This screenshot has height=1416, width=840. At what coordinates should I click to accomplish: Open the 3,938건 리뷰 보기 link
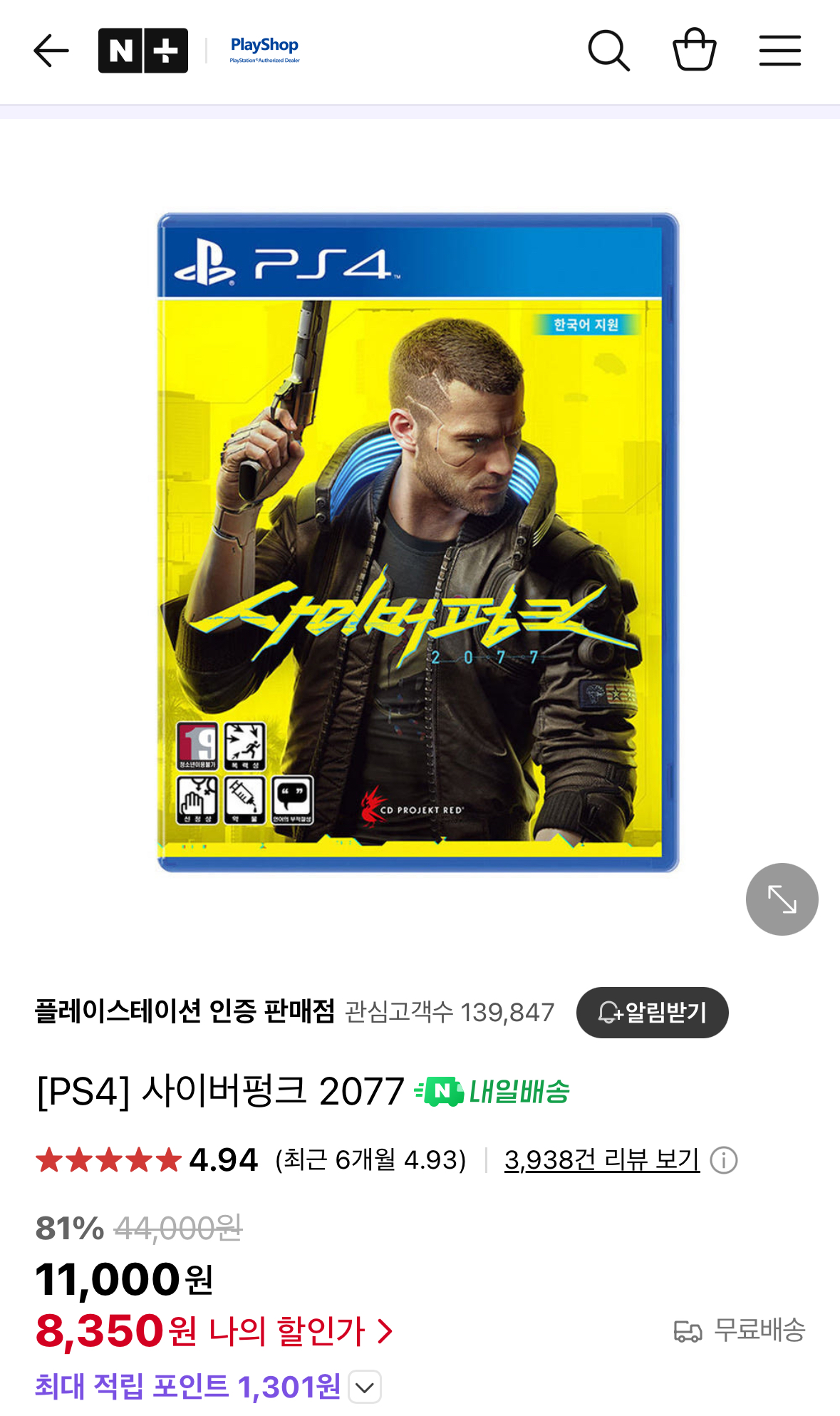[602, 1159]
